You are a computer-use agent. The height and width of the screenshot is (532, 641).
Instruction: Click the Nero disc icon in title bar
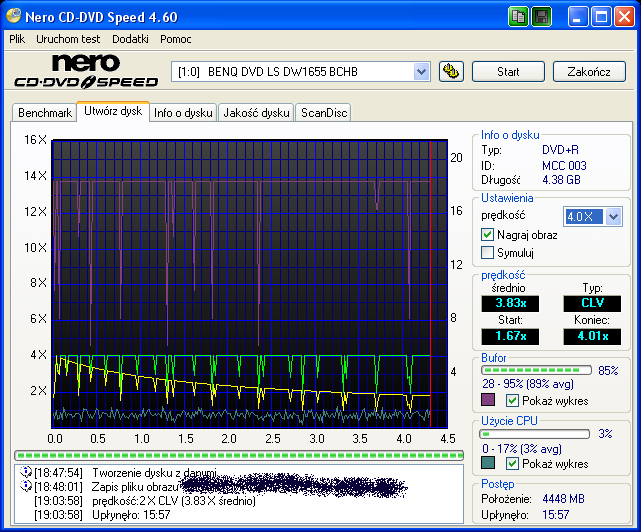tap(13, 16)
